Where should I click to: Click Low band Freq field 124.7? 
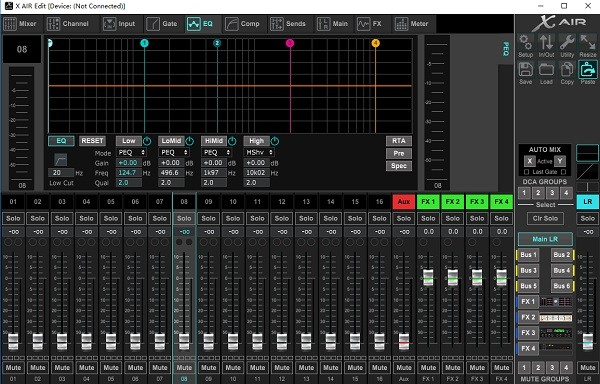tap(129, 173)
